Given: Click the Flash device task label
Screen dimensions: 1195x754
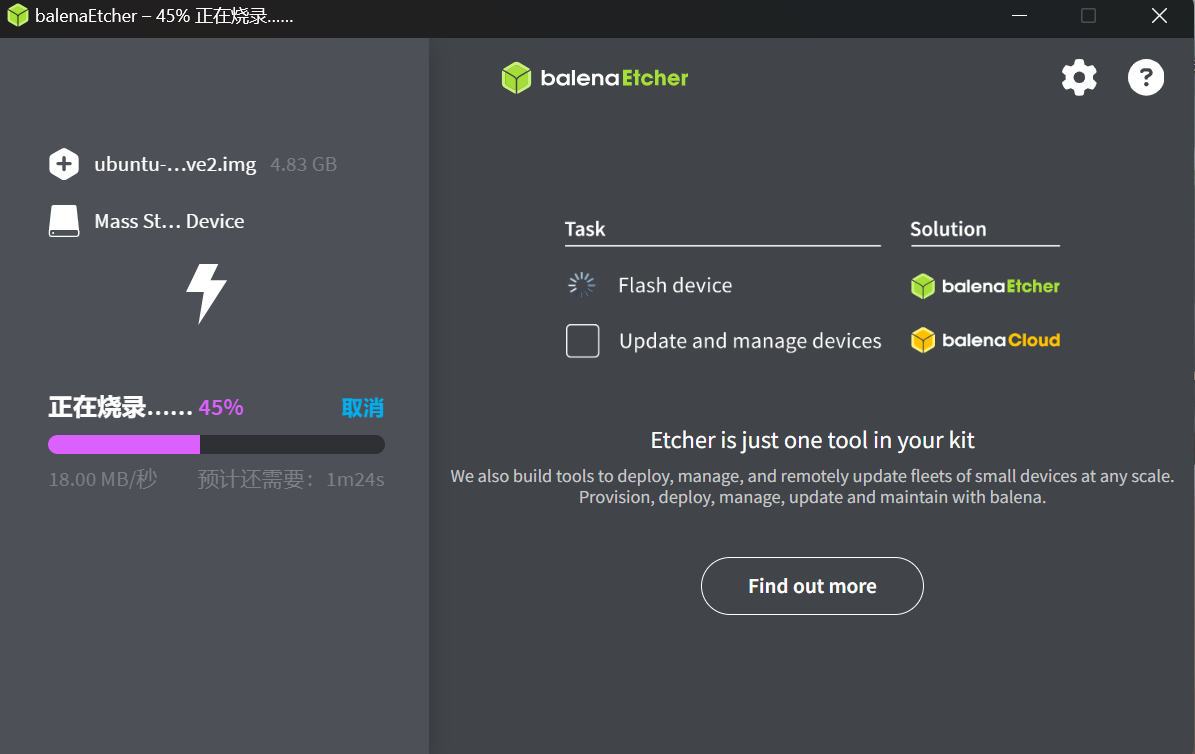Looking at the screenshot, I should pos(675,285).
